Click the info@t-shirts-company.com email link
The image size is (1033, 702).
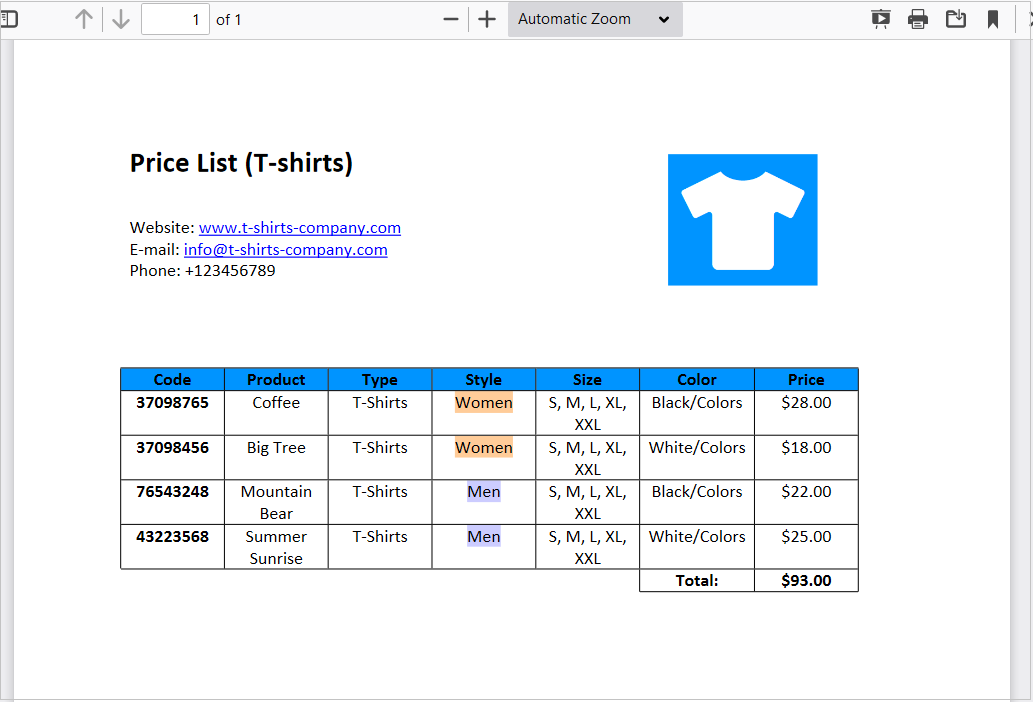[285, 250]
